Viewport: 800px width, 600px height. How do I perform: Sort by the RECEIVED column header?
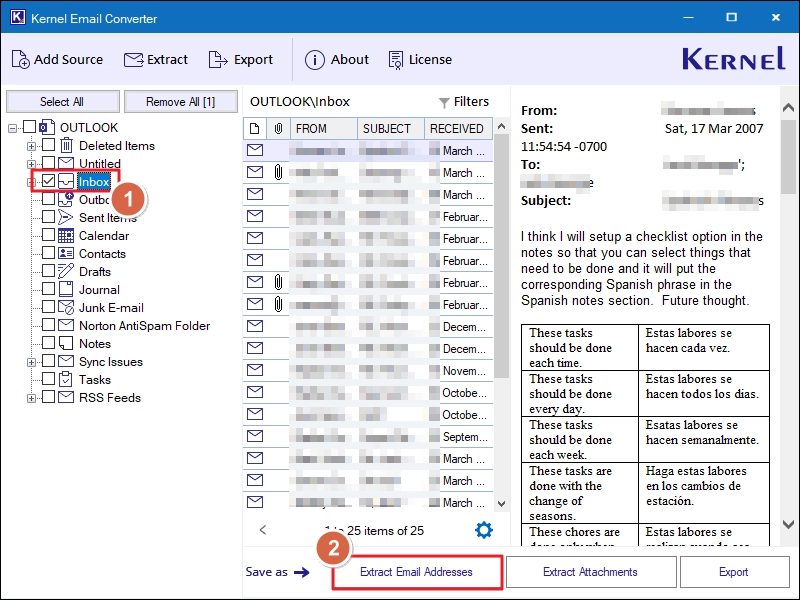(x=459, y=129)
